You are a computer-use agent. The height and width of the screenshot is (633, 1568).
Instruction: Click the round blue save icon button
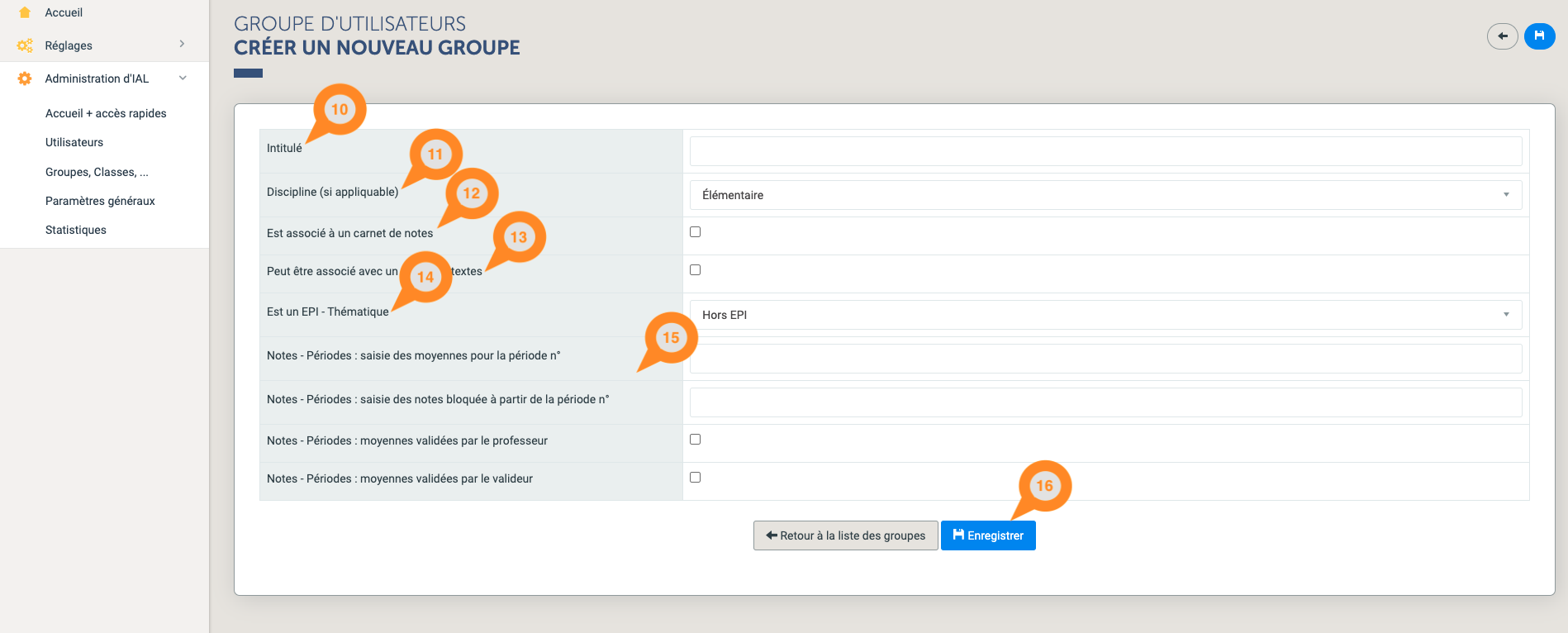click(x=1539, y=36)
